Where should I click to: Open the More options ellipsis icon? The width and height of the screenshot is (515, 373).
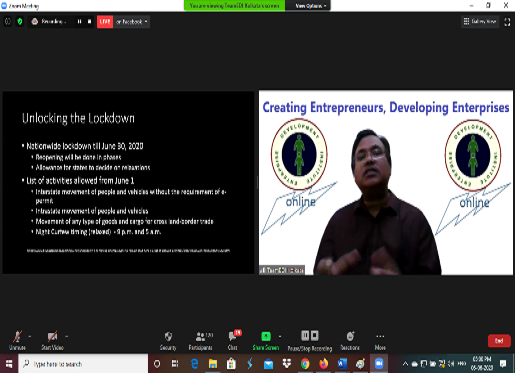click(380, 336)
